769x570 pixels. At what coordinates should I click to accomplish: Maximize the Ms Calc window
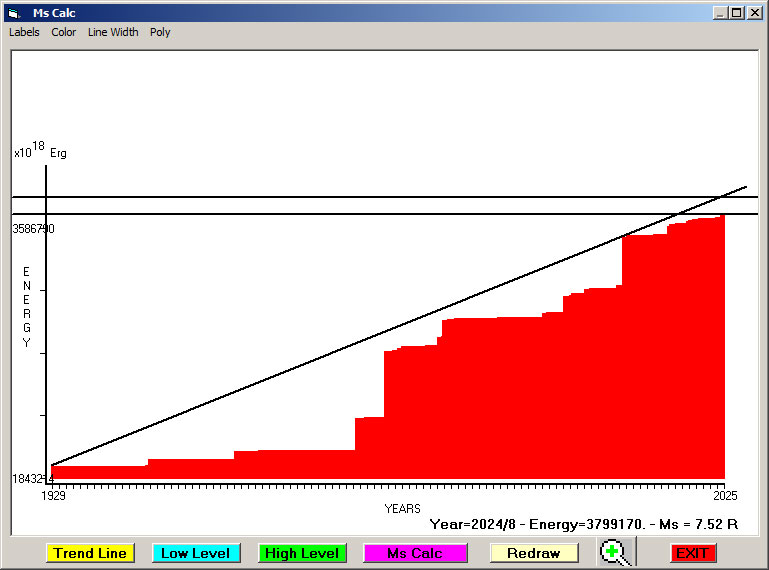(736, 13)
